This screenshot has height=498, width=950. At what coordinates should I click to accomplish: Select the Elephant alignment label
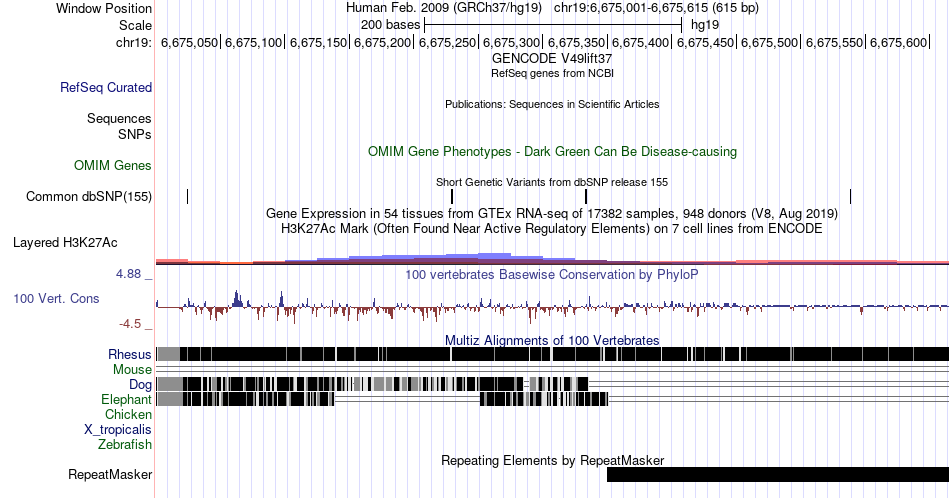coord(126,399)
